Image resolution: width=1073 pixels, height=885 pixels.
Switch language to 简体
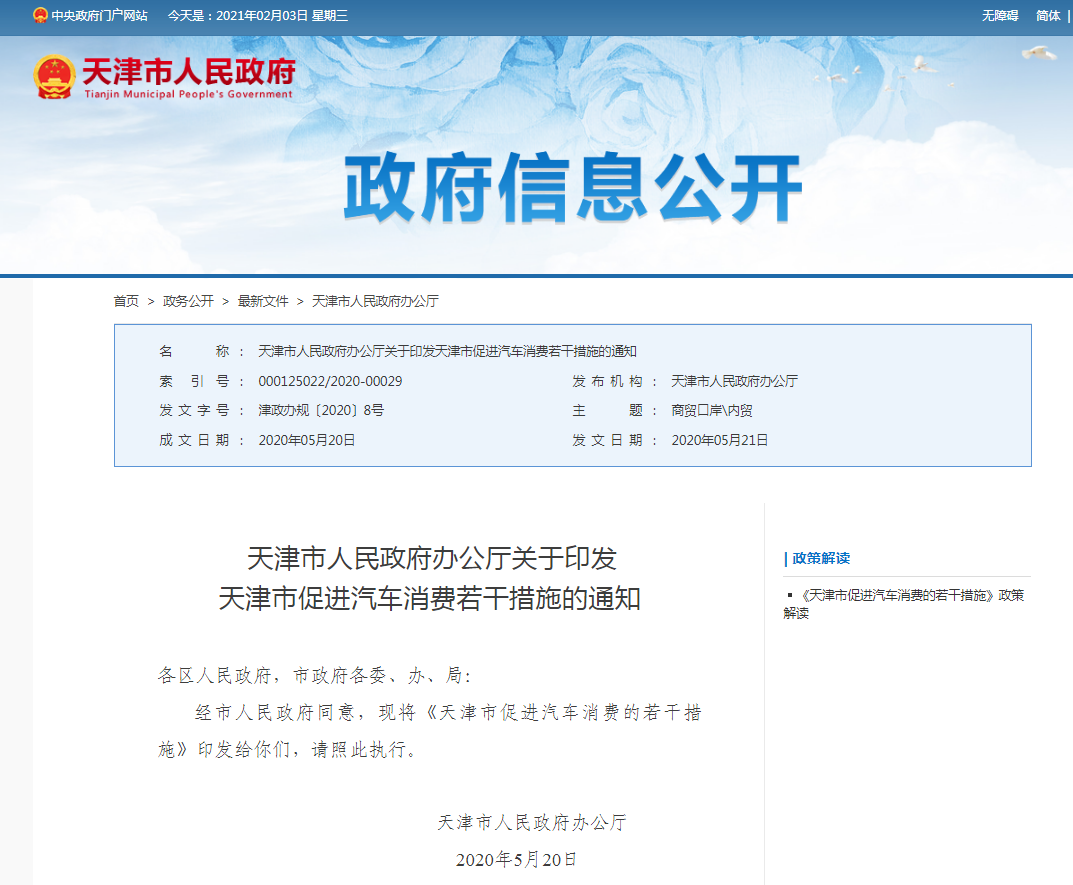pyautogui.click(x=1048, y=16)
